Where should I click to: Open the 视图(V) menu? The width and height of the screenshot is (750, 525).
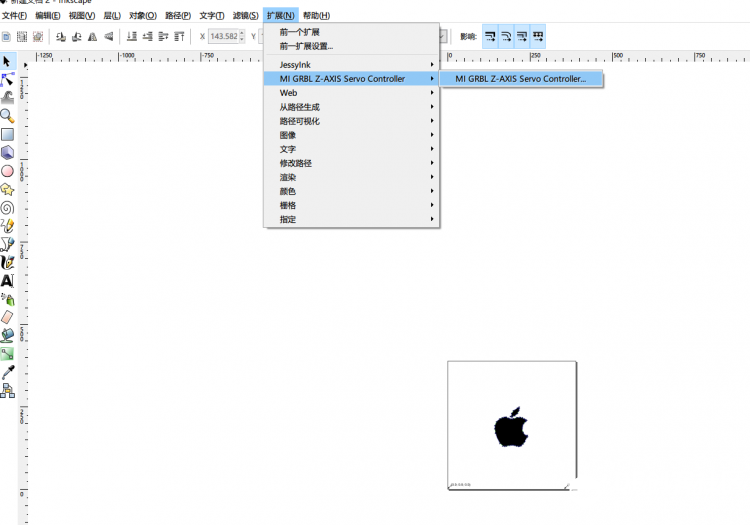pyautogui.click(x=82, y=15)
